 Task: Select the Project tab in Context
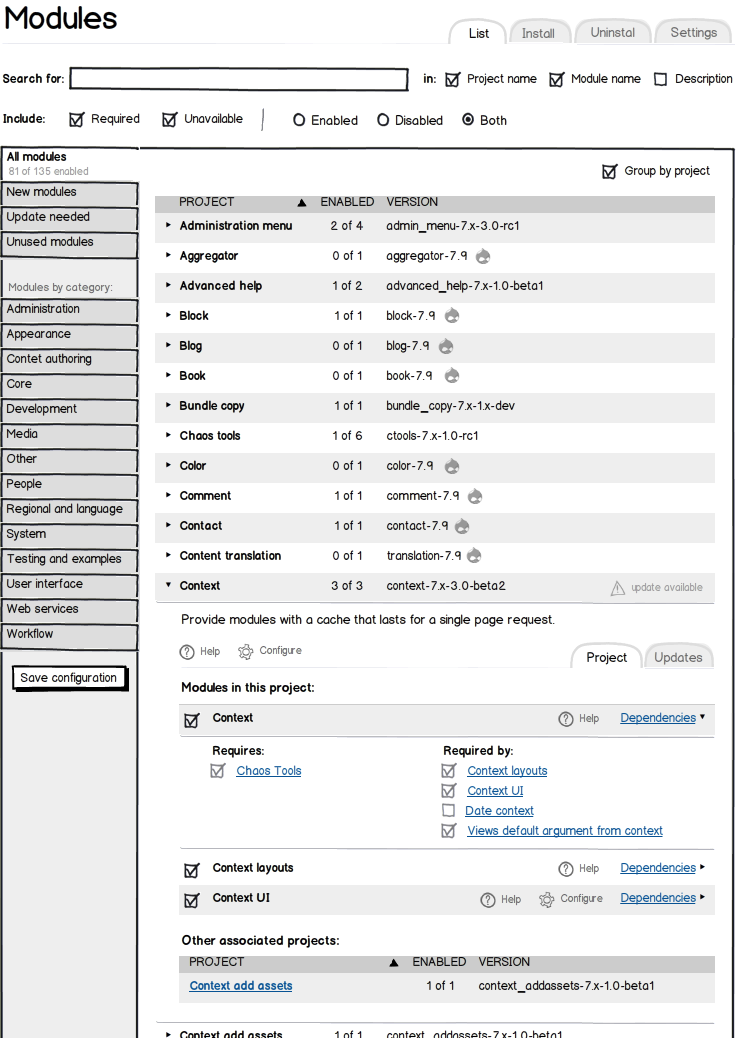click(x=606, y=658)
